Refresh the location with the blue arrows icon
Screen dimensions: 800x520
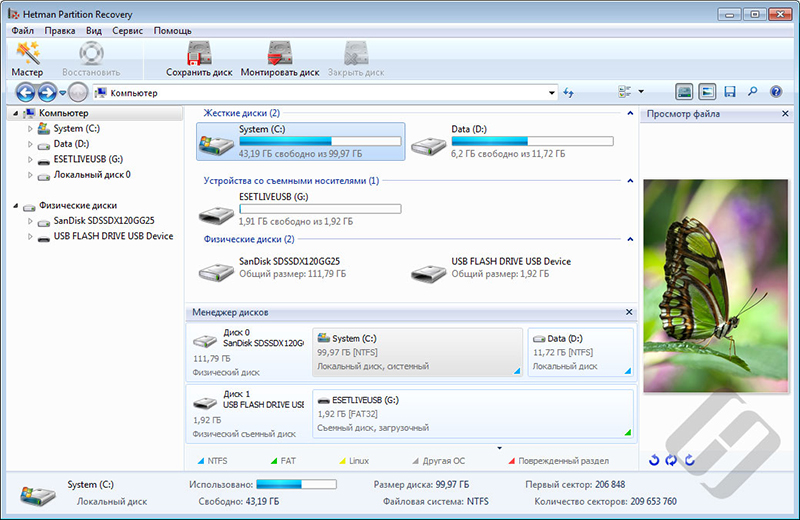[x=569, y=93]
